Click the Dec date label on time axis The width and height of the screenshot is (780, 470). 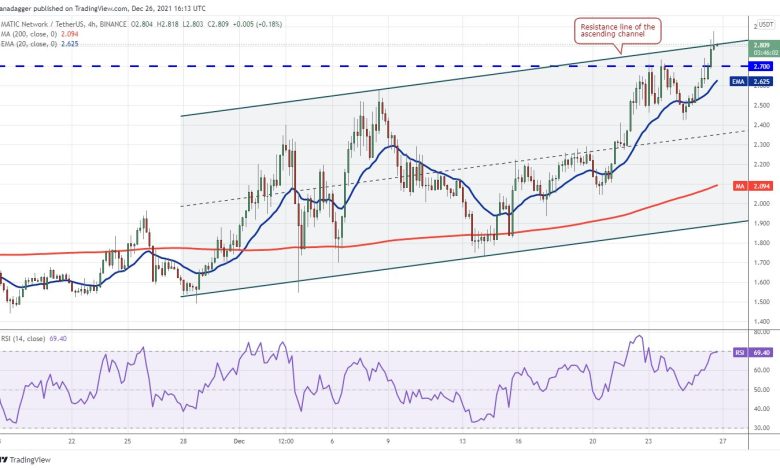click(236, 440)
